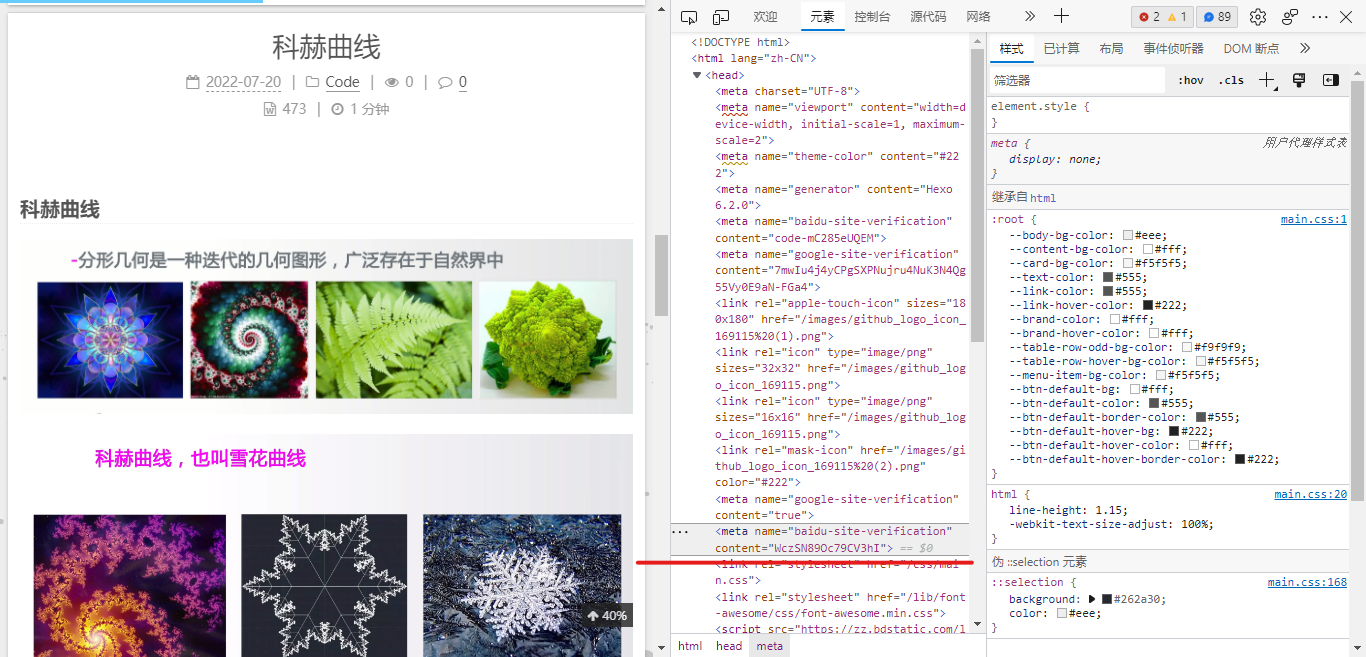Viewport: 1366px width, 657px height.
Task: Click the feedback people icon in DevTools
Action: point(1290,17)
